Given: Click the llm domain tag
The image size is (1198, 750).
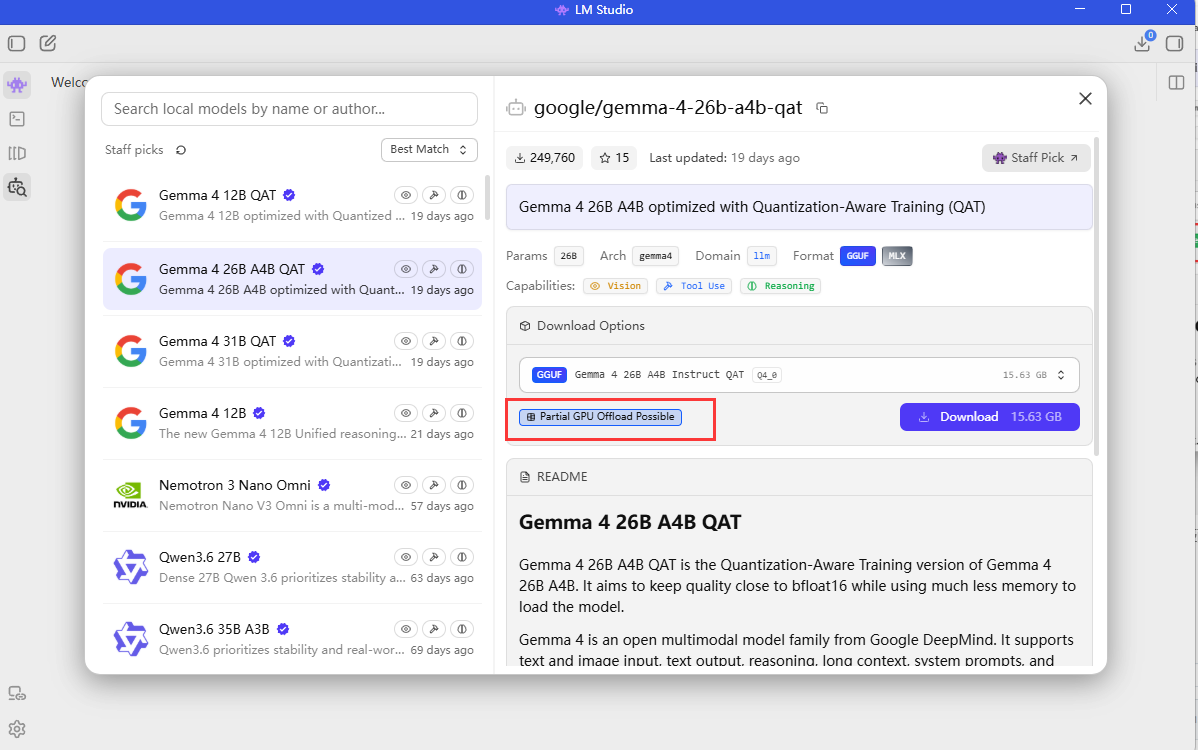Looking at the screenshot, I should tap(762, 256).
